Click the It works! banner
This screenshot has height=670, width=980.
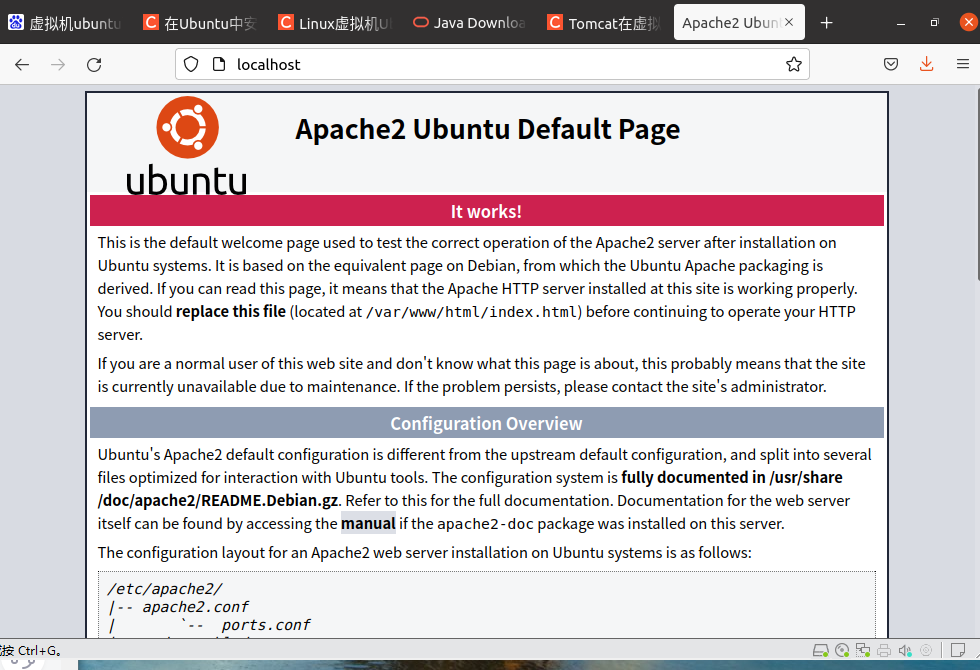pos(487,211)
